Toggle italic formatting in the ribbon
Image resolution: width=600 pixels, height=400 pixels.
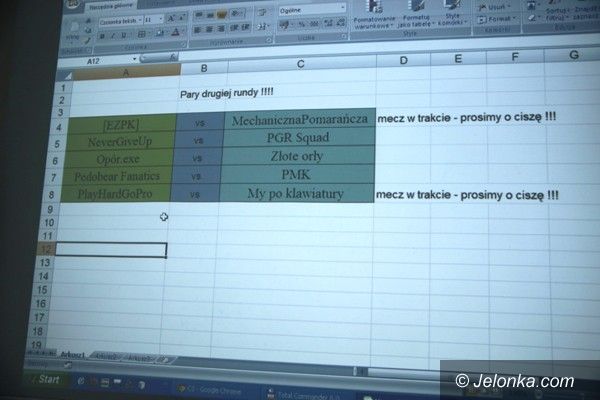coord(113,35)
